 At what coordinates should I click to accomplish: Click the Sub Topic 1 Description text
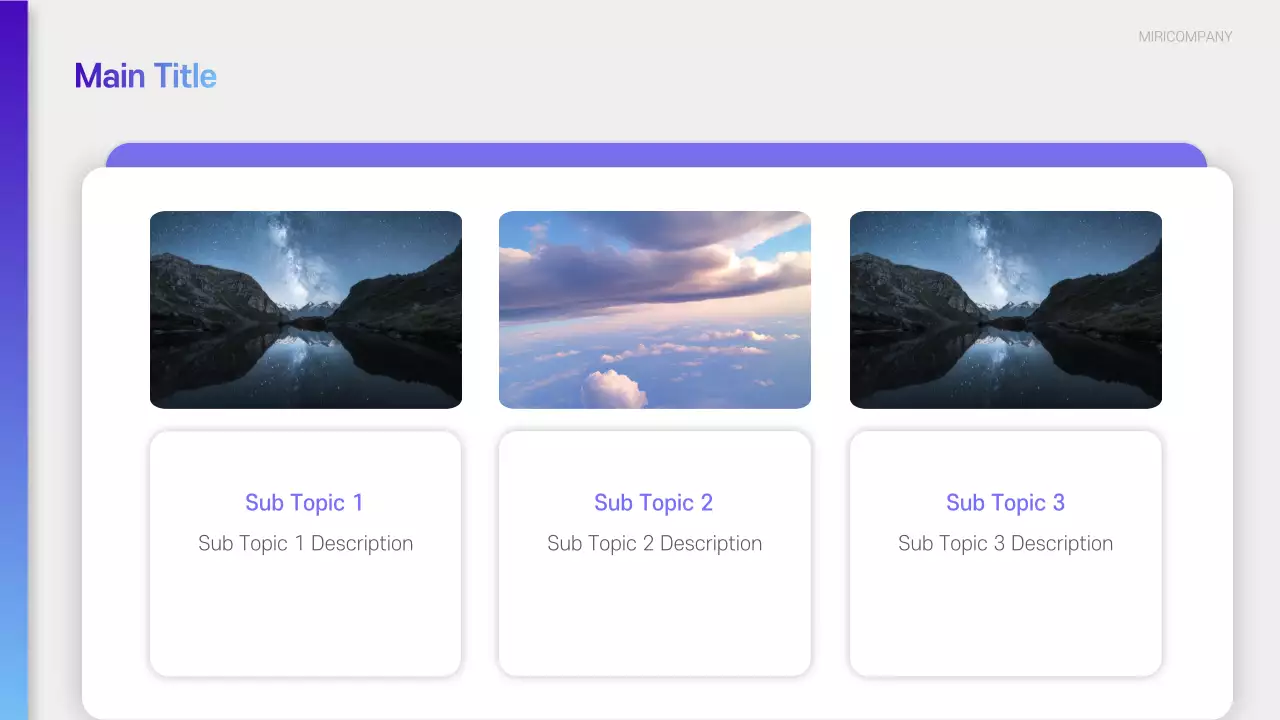pos(305,543)
